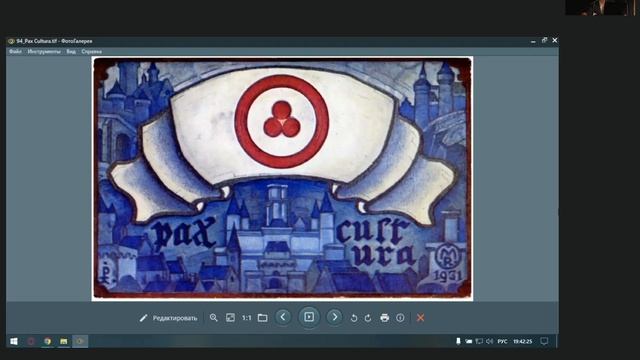Set image to 1:1 actual size
The image size is (640, 360).
(247, 318)
